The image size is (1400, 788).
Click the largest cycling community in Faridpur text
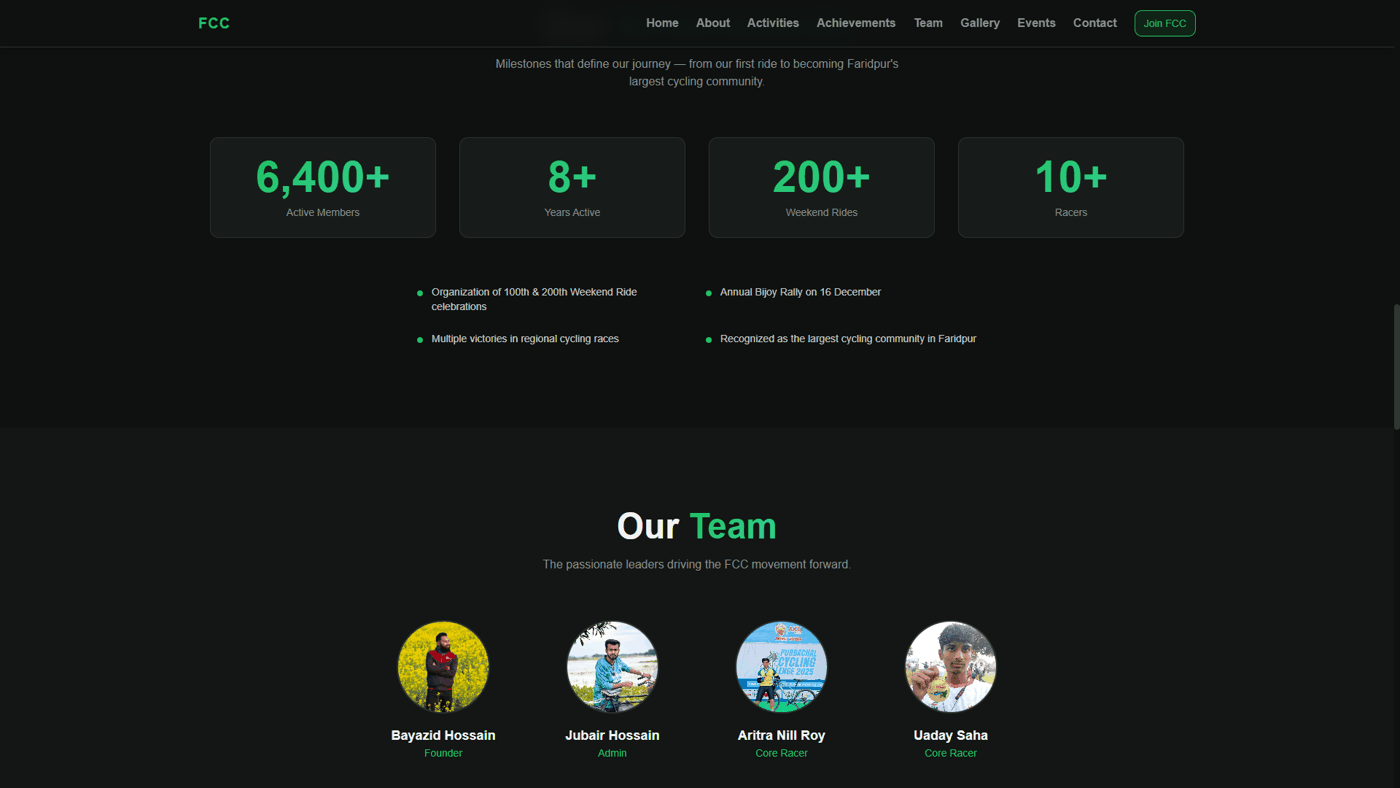[848, 339]
